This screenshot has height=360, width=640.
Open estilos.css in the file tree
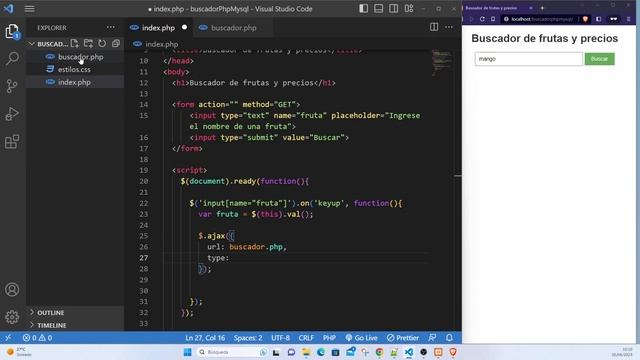[x=74, y=69]
